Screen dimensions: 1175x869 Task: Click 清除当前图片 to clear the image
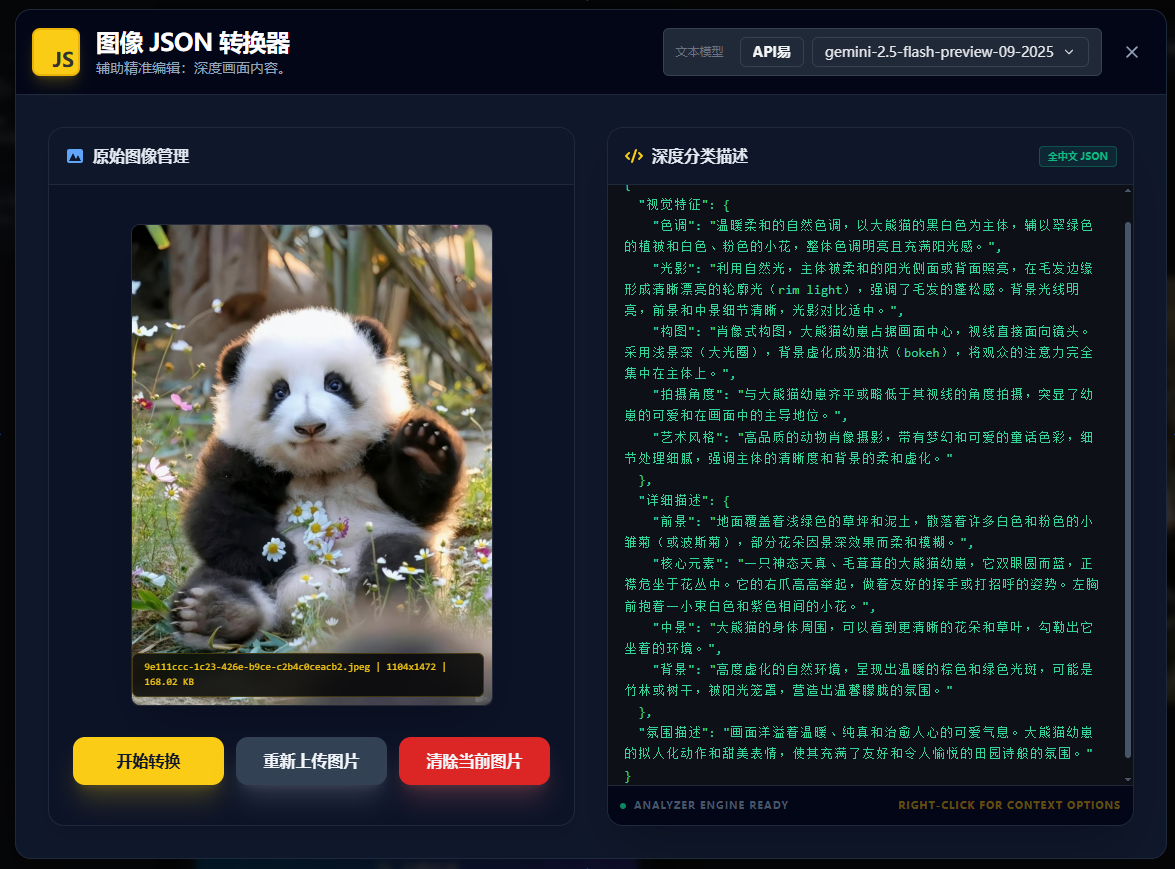(x=474, y=761)
